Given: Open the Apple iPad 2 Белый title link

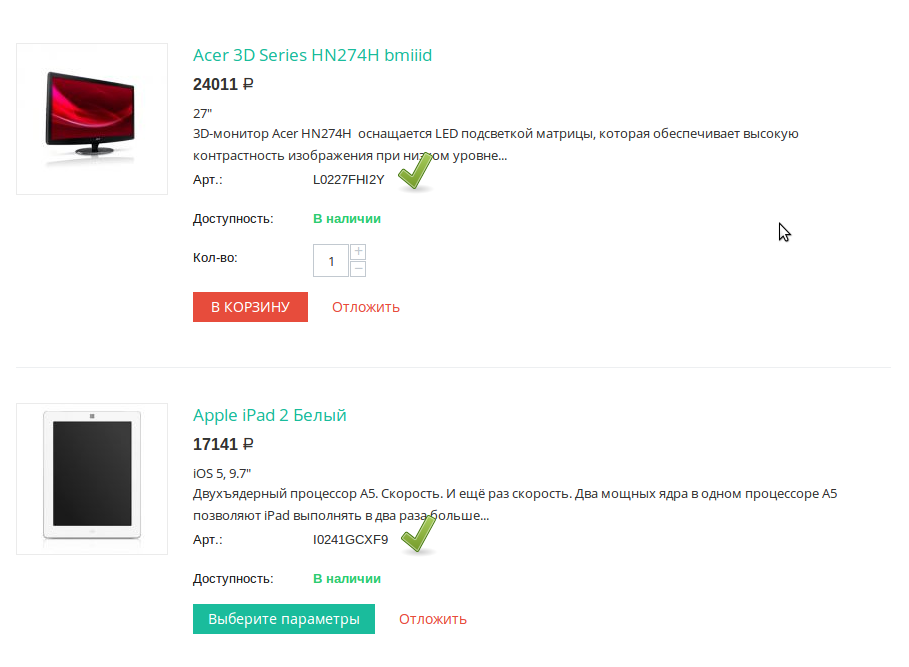Looking at the screenshot, I should pos(270,415).
